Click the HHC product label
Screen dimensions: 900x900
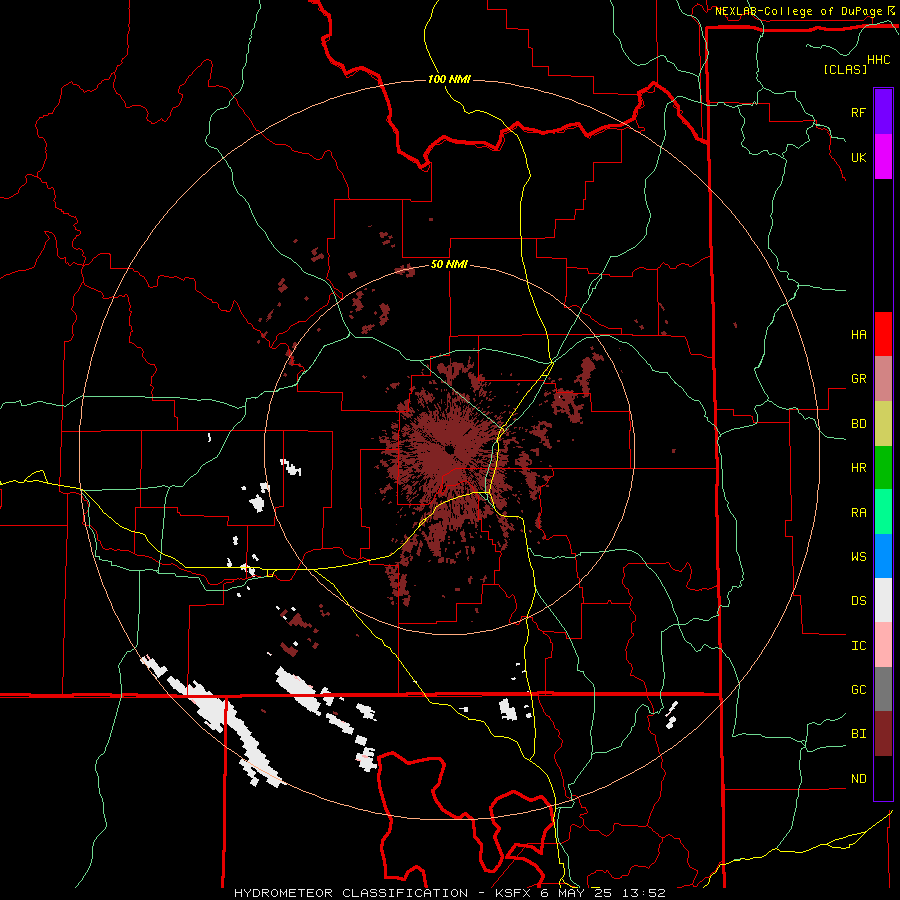click(x=879, y=60)
